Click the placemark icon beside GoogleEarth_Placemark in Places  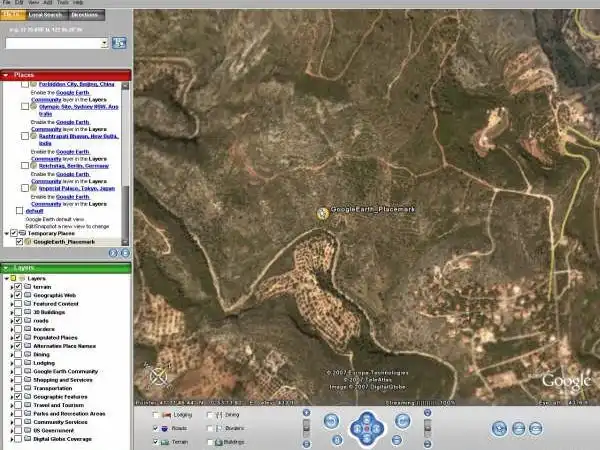click(x=28, y=242)
